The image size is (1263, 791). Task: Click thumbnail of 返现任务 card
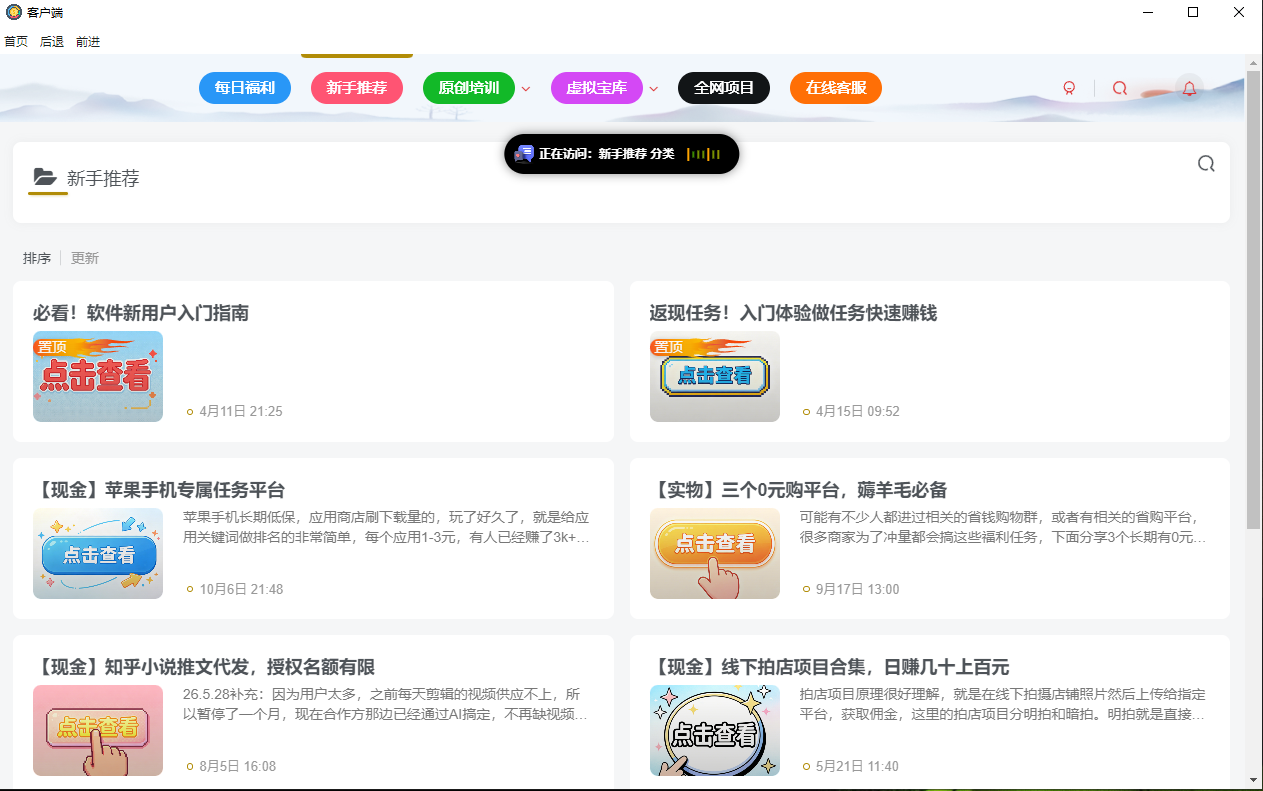(715, 377)
